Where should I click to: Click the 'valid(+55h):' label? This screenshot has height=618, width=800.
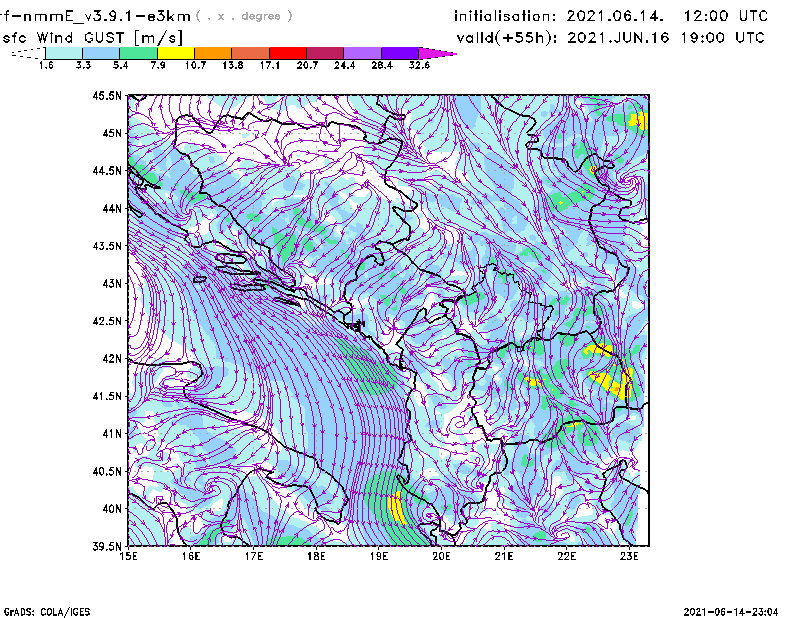tap(506, 38)
